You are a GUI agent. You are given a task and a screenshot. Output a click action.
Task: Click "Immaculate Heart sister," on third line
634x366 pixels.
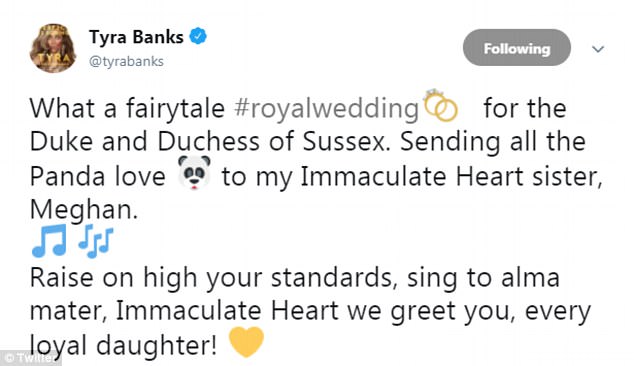pos(451,177)
